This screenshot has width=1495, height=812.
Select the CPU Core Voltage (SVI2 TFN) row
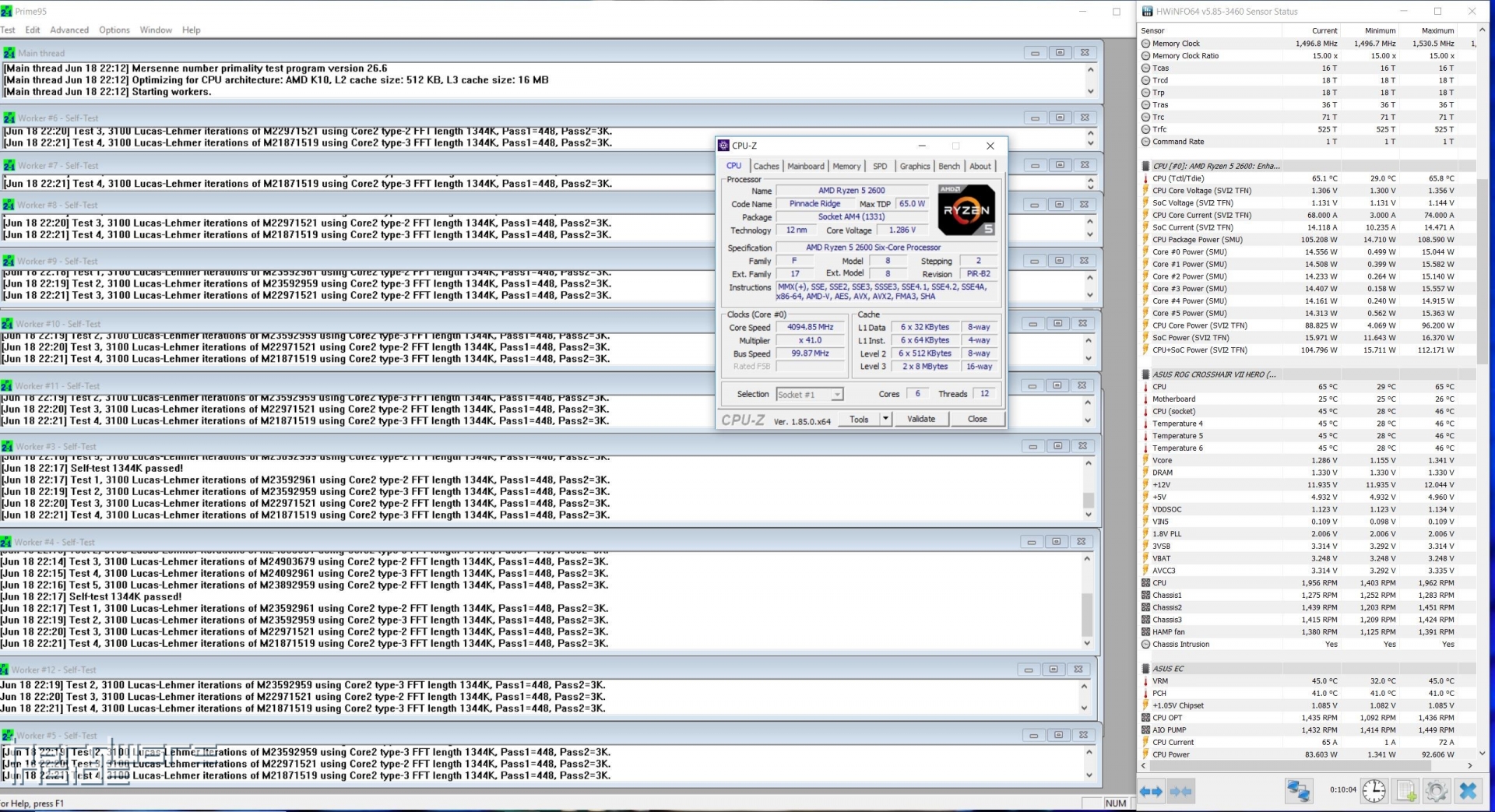tap(1307, 191)
